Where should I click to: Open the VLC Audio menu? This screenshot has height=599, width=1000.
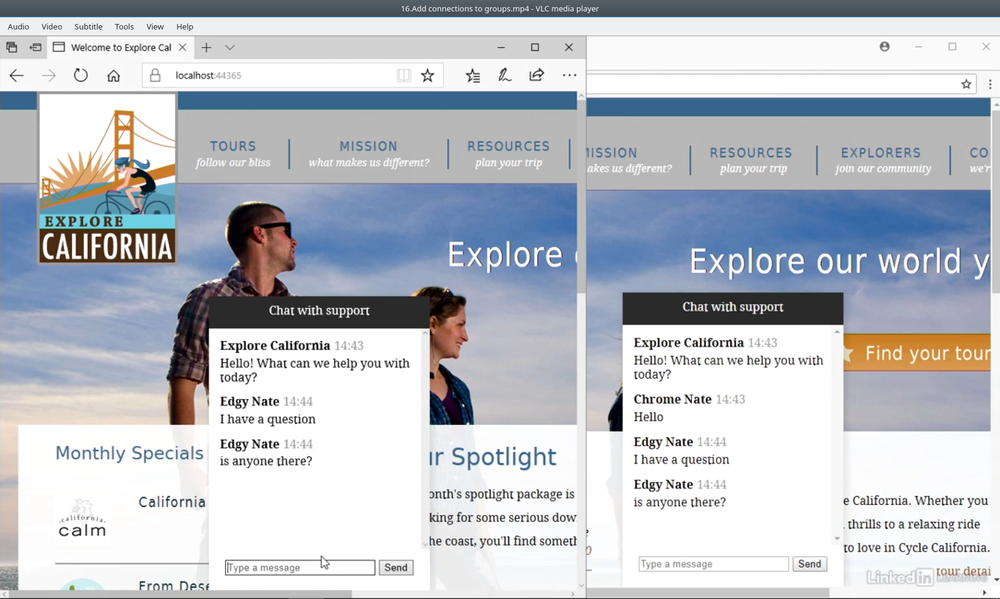pyautogui.click(x=18, y=27)
